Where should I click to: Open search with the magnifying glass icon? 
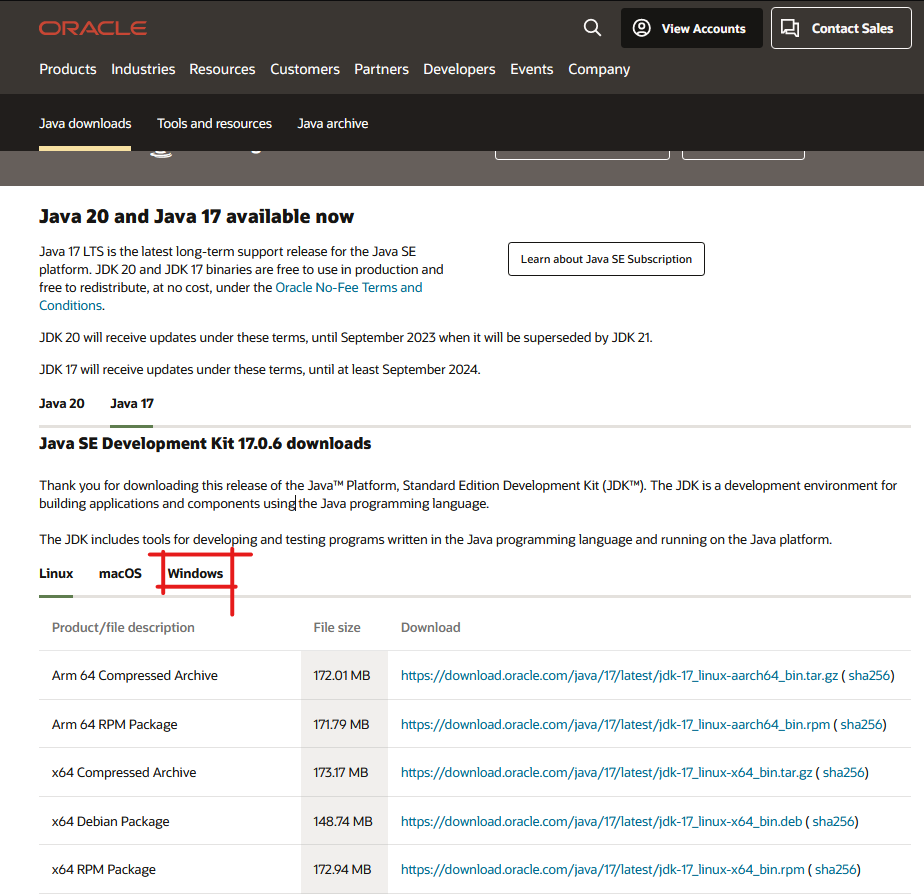(x=592, y=28)
